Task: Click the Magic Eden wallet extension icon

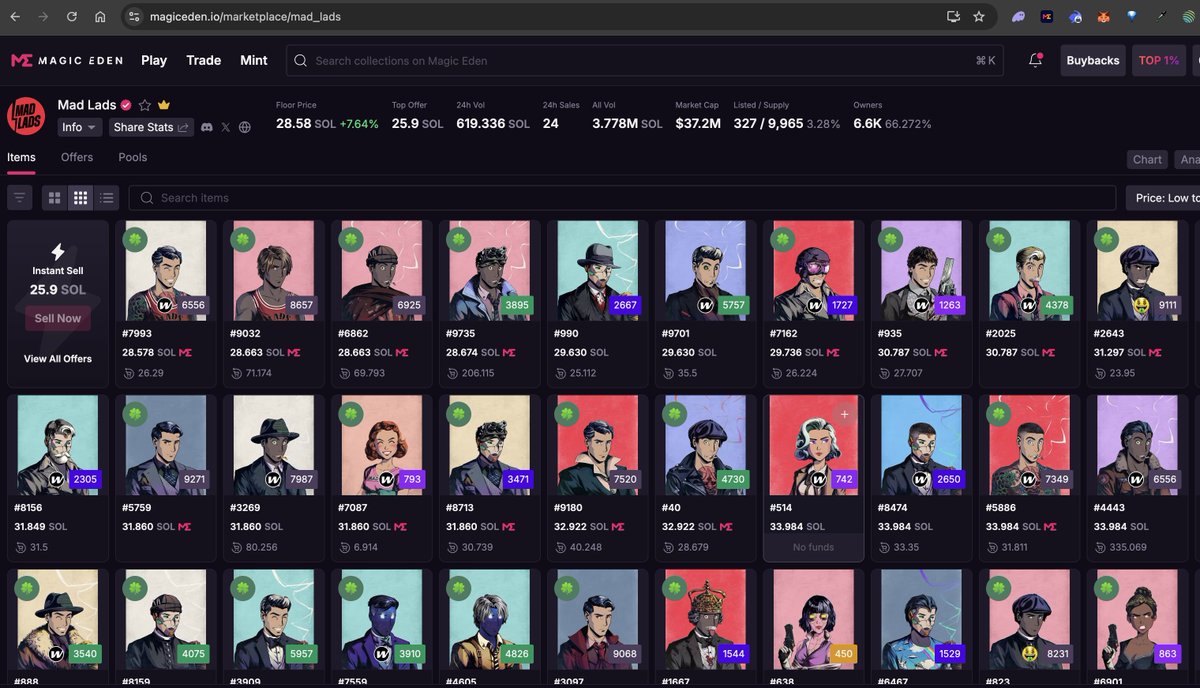Action: tap(1047, 17)
